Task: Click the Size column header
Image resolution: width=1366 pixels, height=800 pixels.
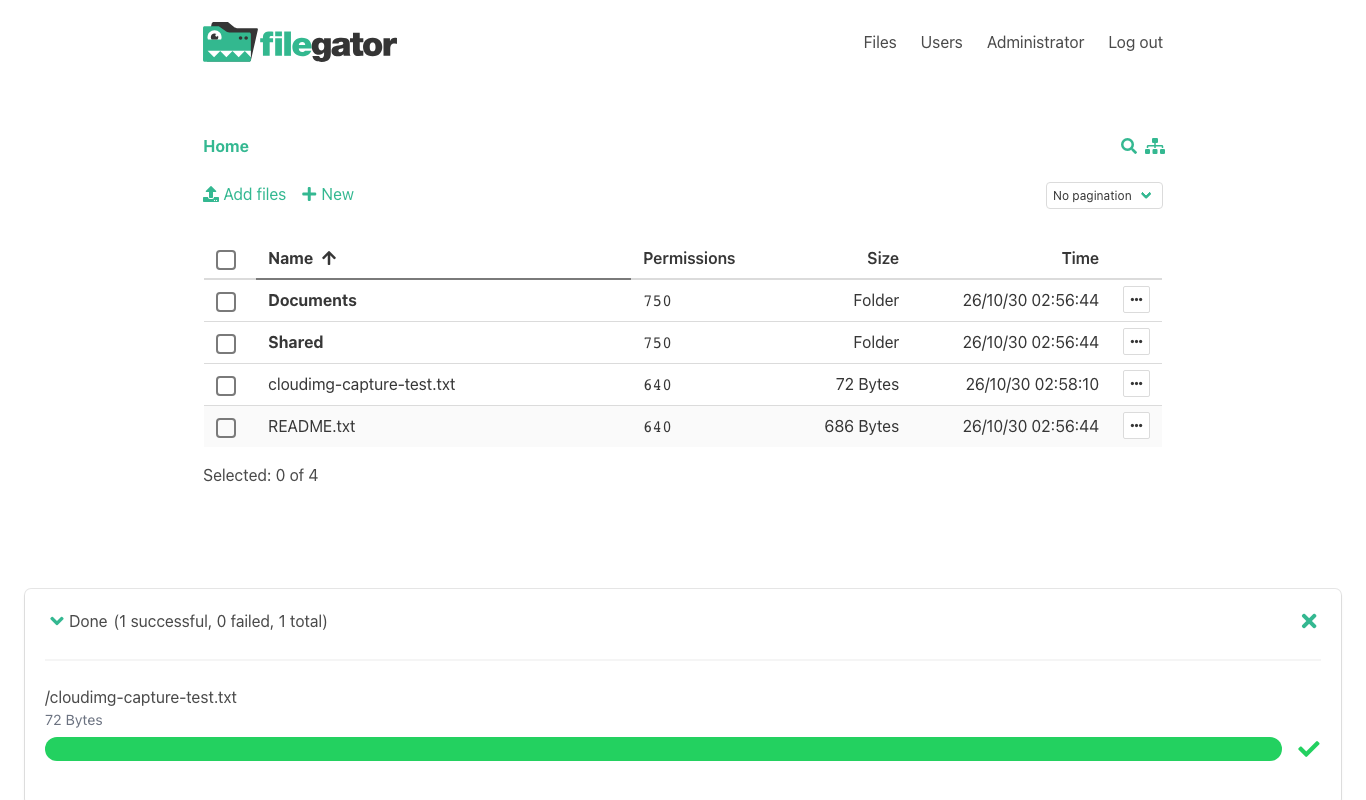Action: pos(883,258)
